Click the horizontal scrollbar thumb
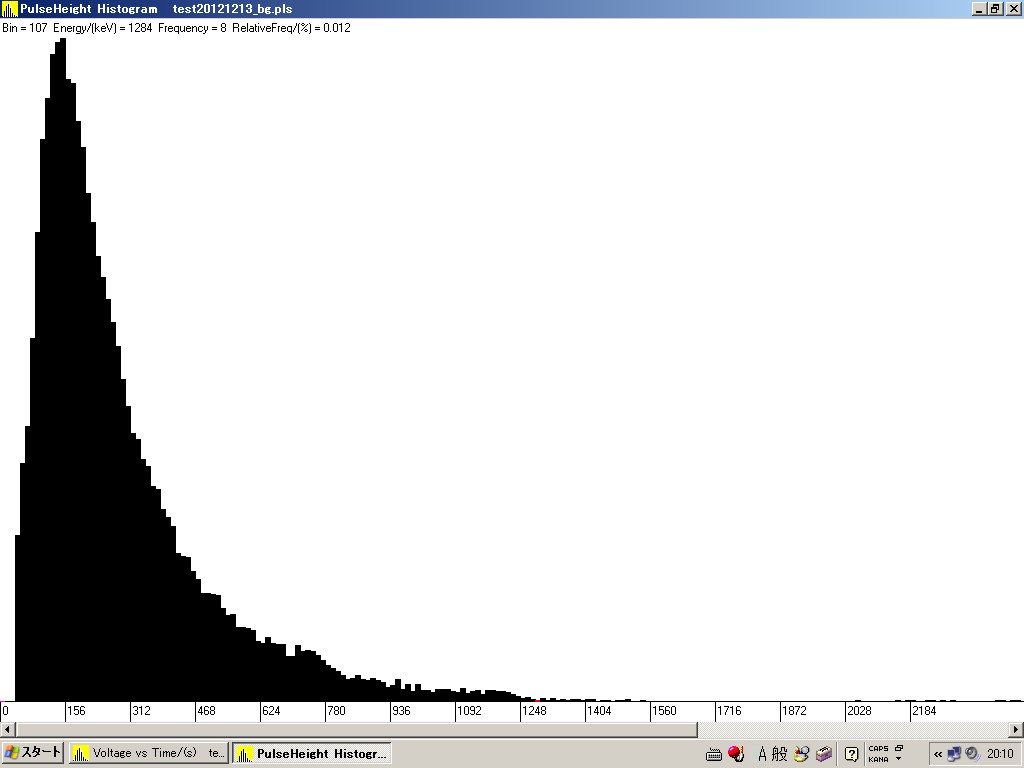The image size is (1024, 768). [357, 729]
